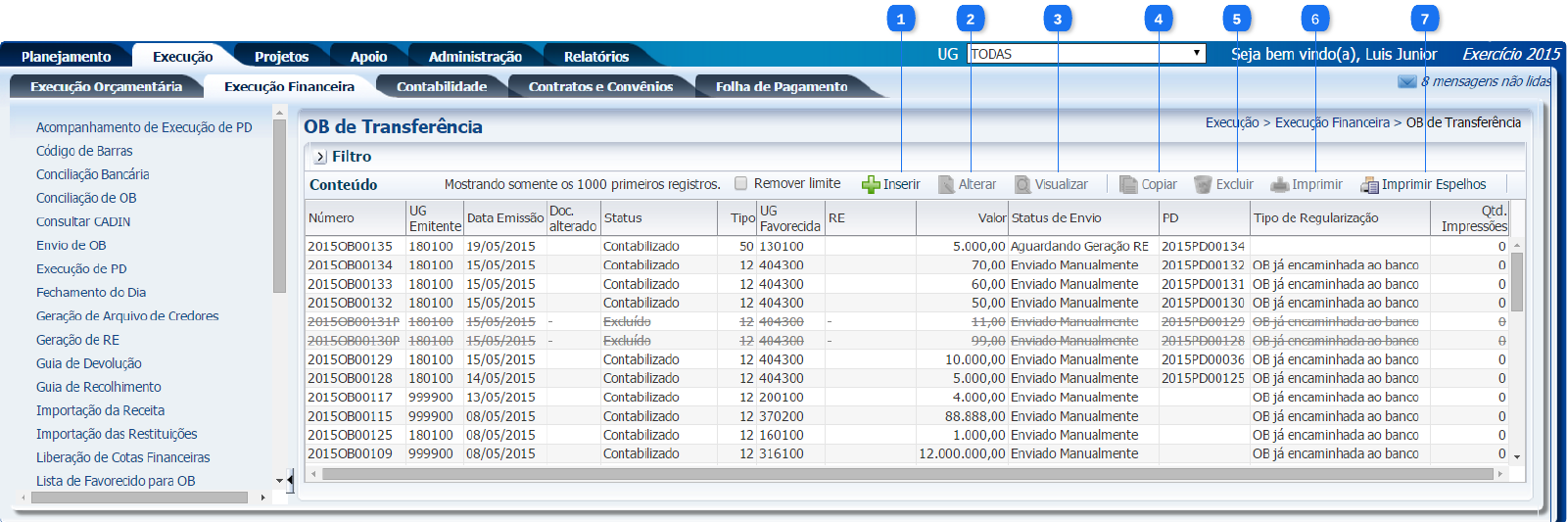Open Conciliação Bancária in sidebar
This screenshot has height=522, width=1568.
[93, 174]
